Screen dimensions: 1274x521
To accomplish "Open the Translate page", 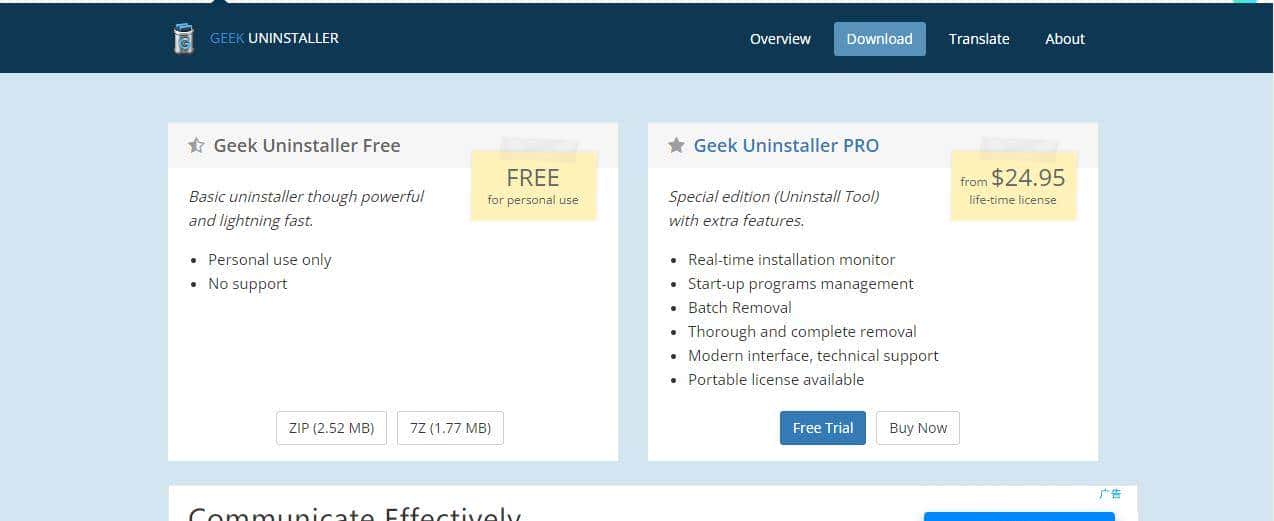I will pos(979,39).
